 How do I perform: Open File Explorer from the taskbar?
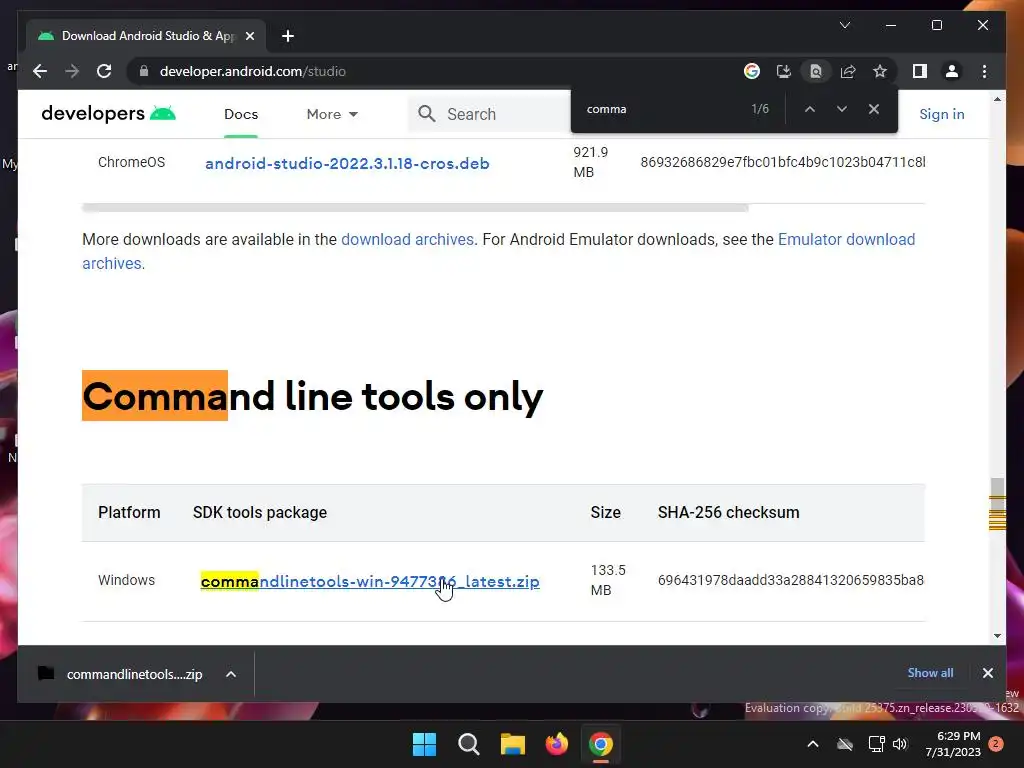(513, 744)
